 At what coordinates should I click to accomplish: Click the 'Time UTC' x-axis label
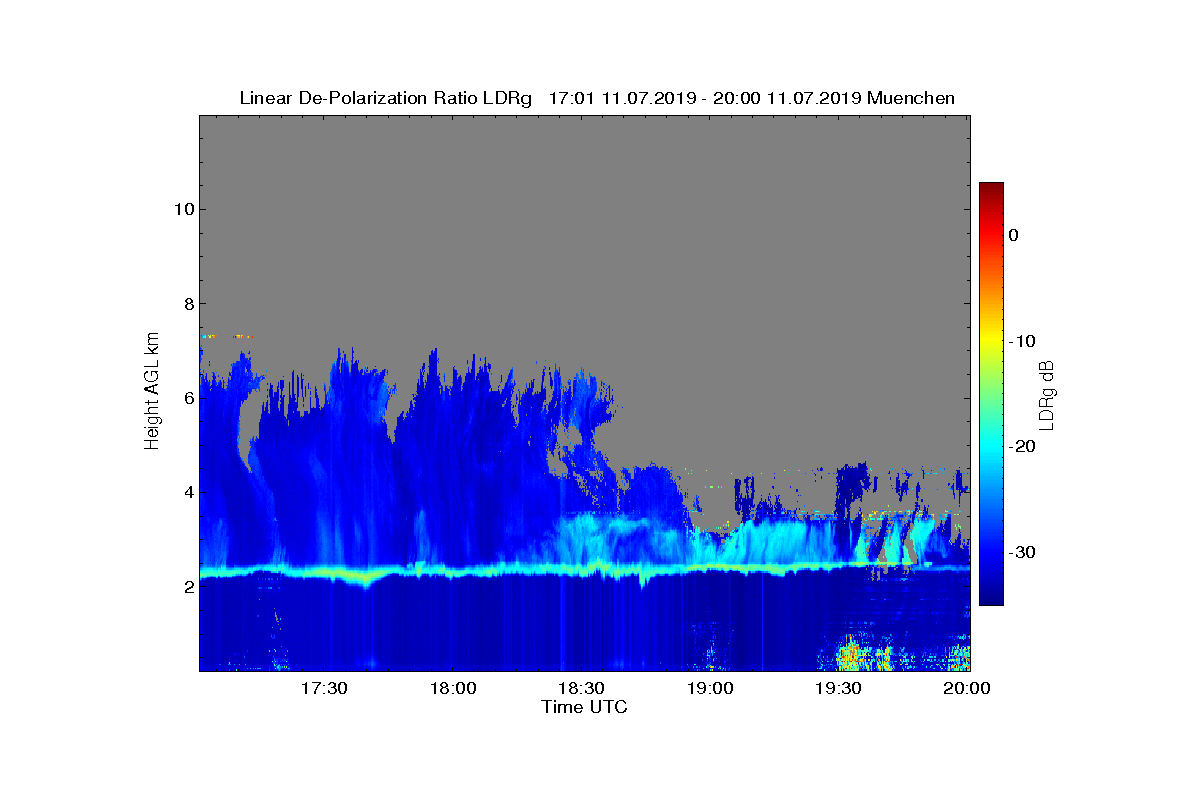point(585,707)
